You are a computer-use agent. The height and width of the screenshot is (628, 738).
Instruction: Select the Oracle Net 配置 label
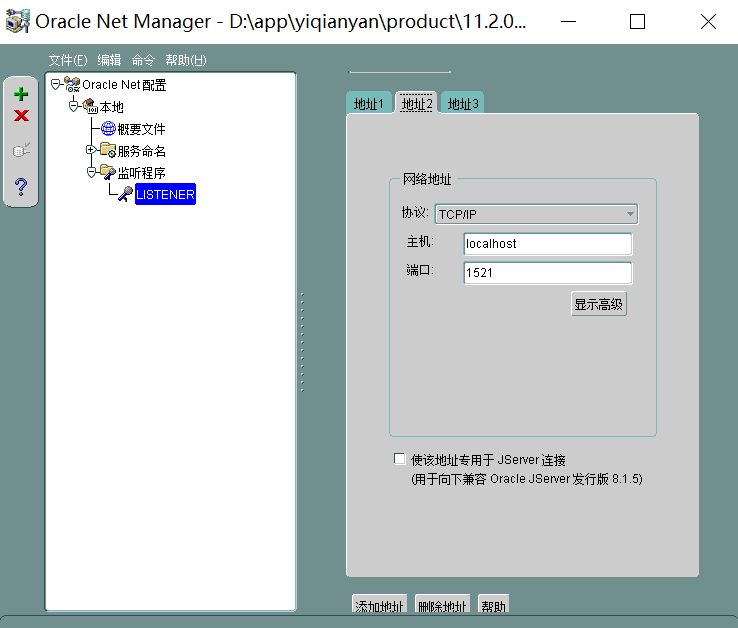(x=124, y=85)
